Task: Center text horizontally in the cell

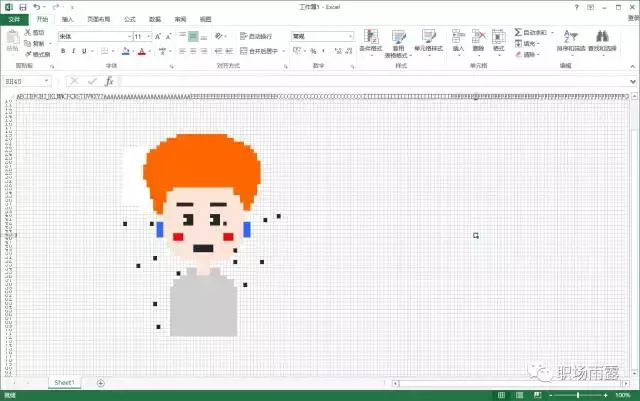Action: 193,51
